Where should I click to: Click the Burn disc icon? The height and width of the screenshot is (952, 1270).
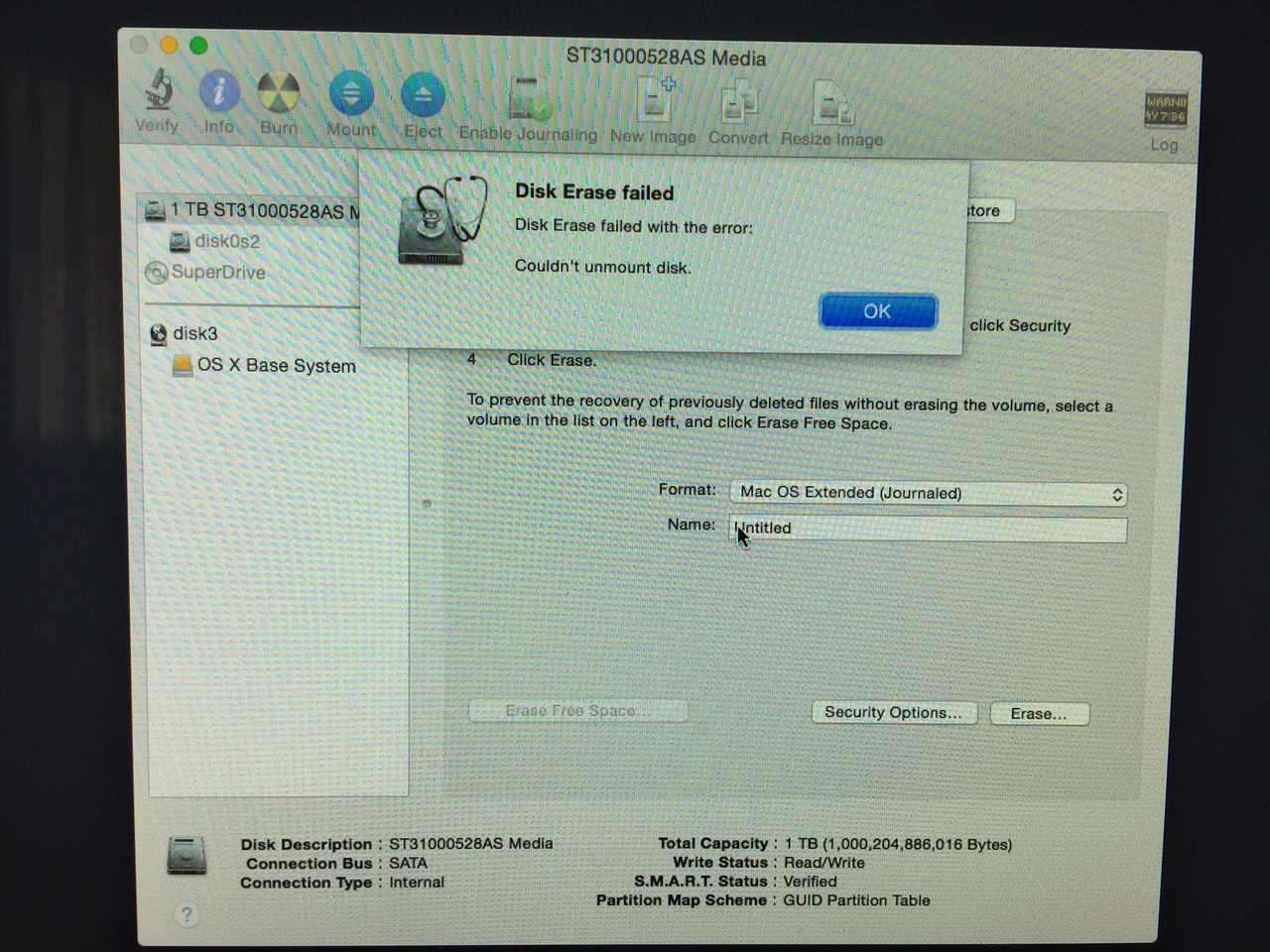pyautogui.click(x=279, y=93)
